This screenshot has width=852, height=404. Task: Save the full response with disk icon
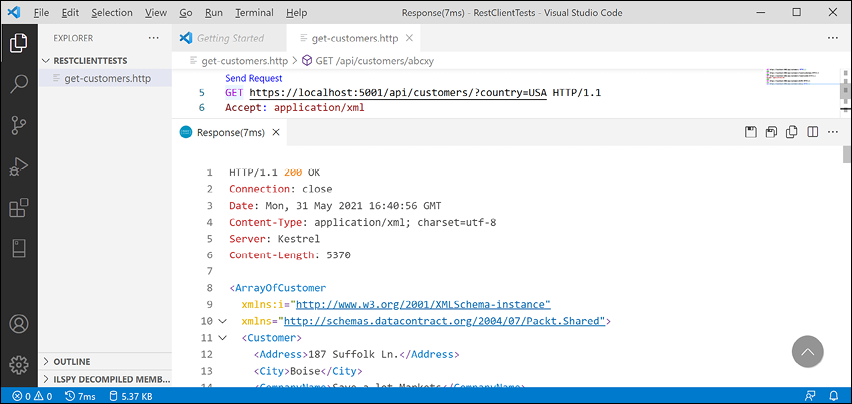point(751,132)
